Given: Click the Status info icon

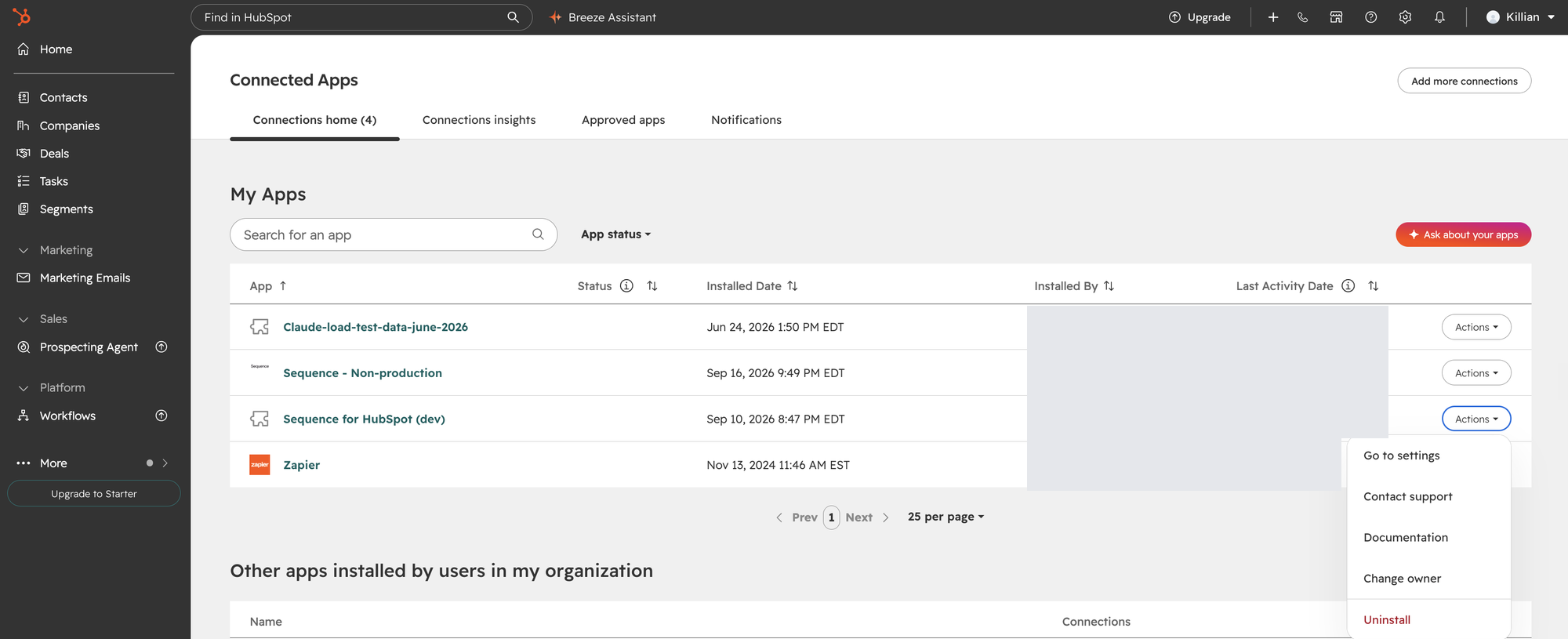Looking at the screenshot, I should coord(626,285).
